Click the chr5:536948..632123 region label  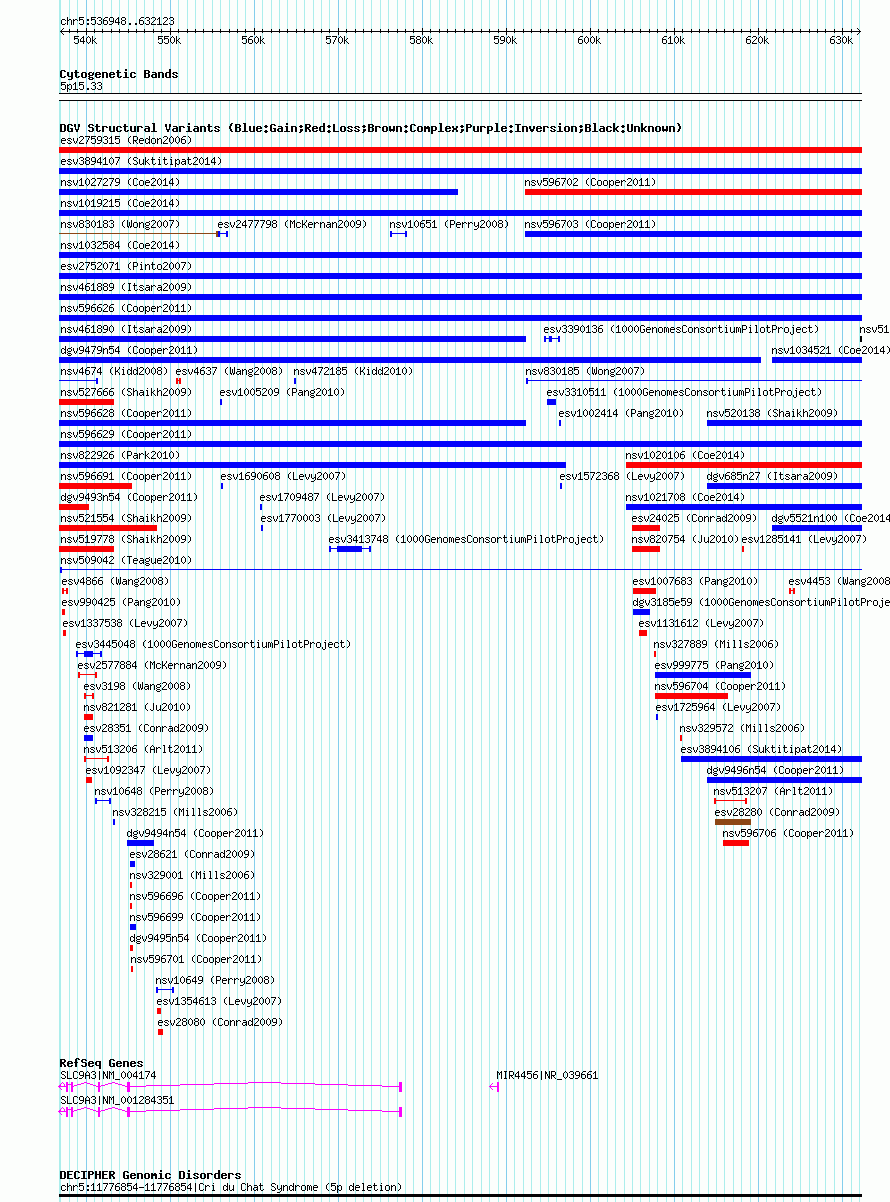tap(117, 21)
